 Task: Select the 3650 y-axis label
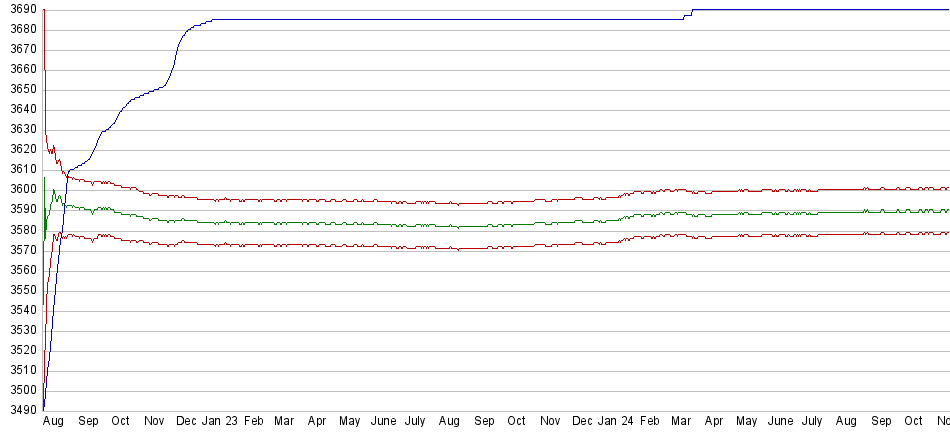click(20, 89)
